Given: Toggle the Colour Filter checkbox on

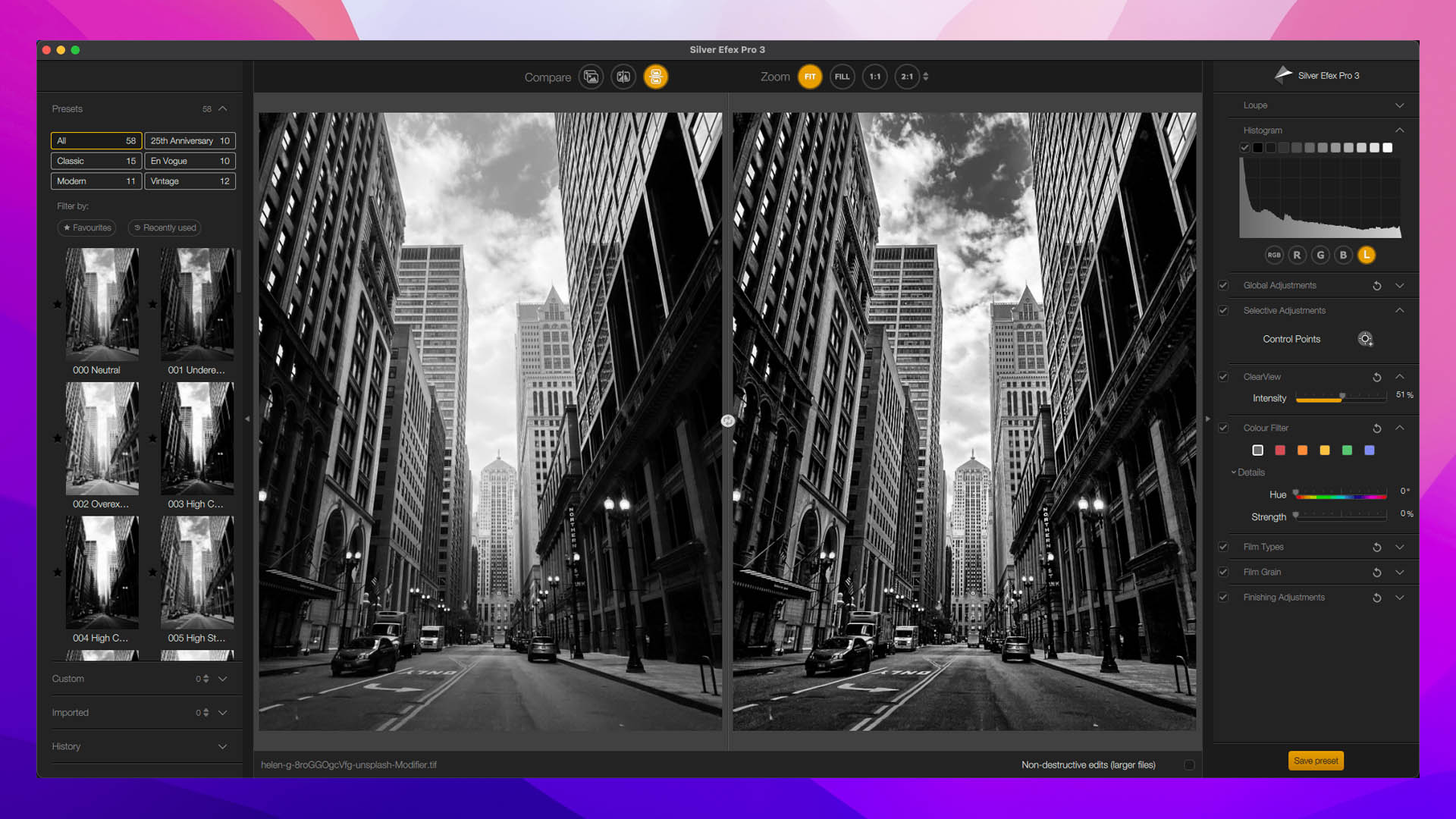Looking at the screenshot, I should (1224, 428).
